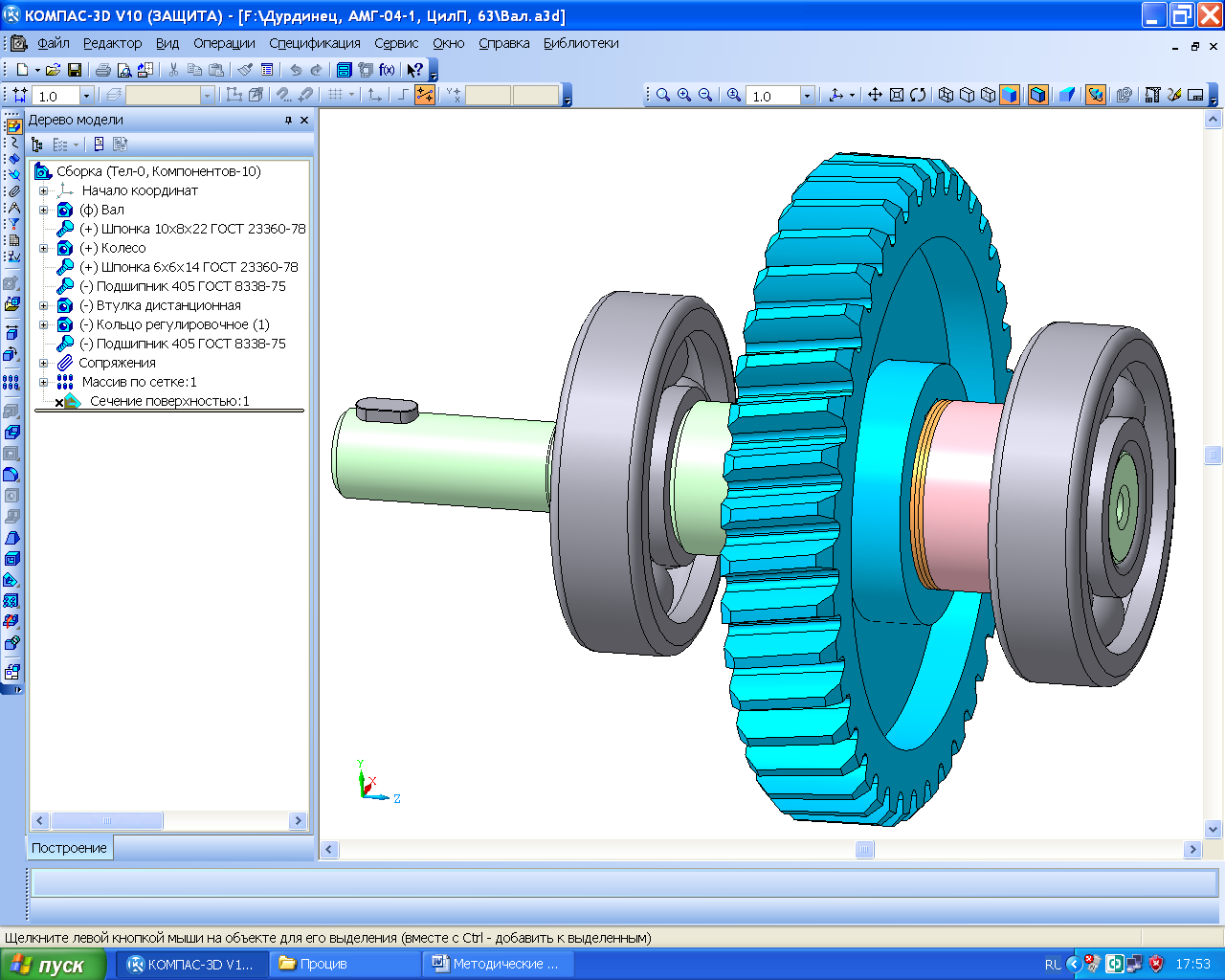Viewport: 1225px width, 980px height.
Task: Switch to wireframe display mode
Action: click(947, 95)
